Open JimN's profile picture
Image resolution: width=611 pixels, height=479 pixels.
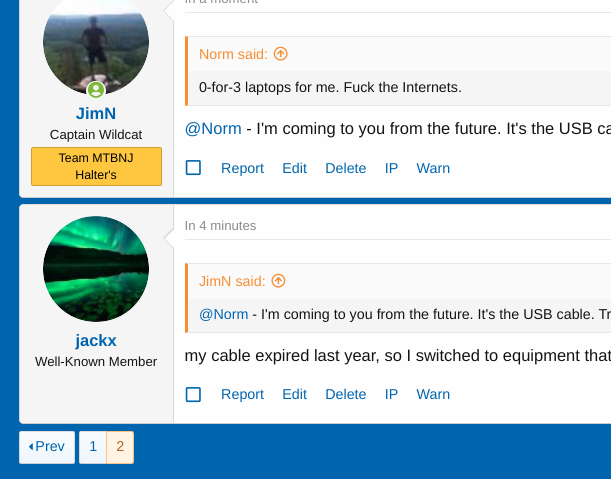[x=96, y=44]
